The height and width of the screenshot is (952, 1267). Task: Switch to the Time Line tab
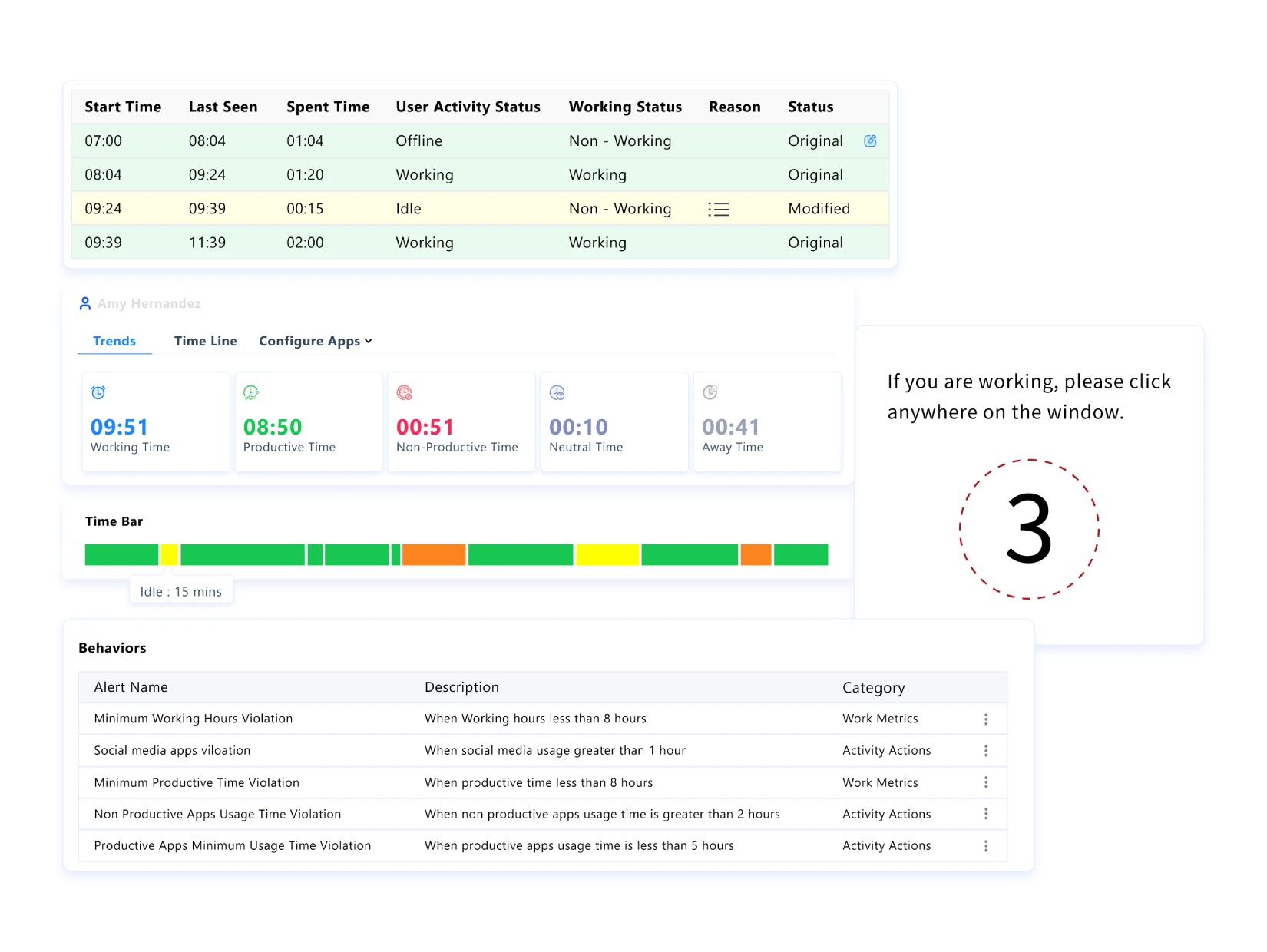click(205, 341)
